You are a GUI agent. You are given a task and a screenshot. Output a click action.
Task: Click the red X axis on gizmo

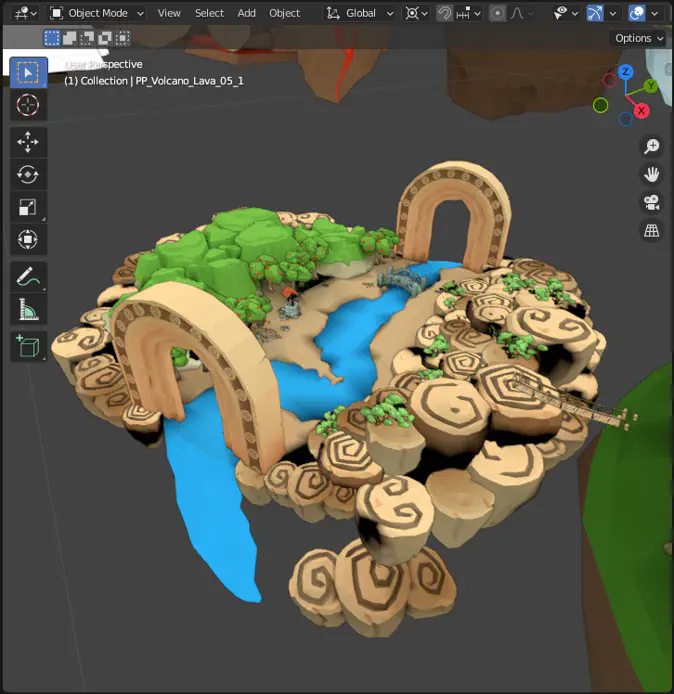641,110
